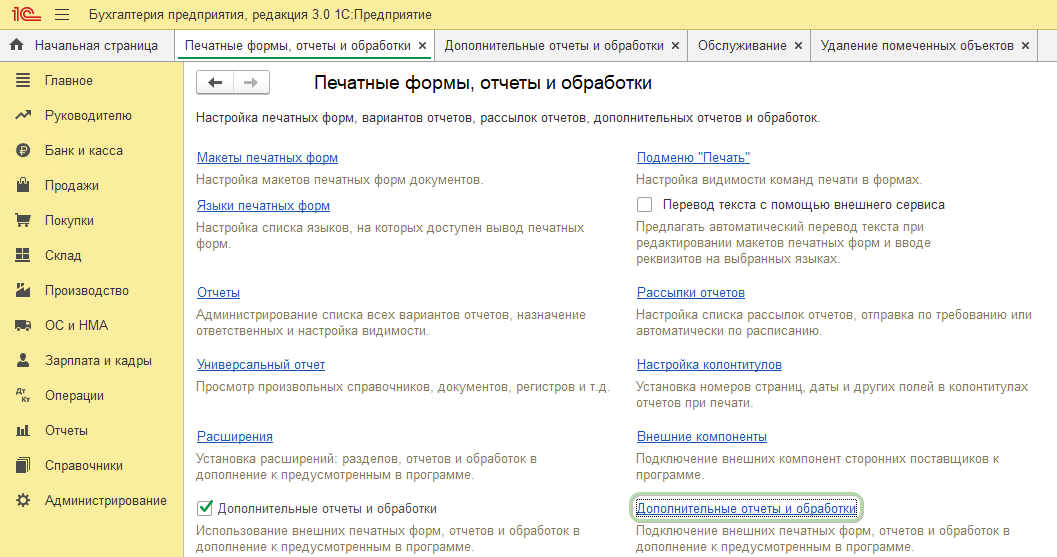Viewport: 1057px width, 557px height.
Task: Open Рассылки отчетов link
Action: [691, 292]
